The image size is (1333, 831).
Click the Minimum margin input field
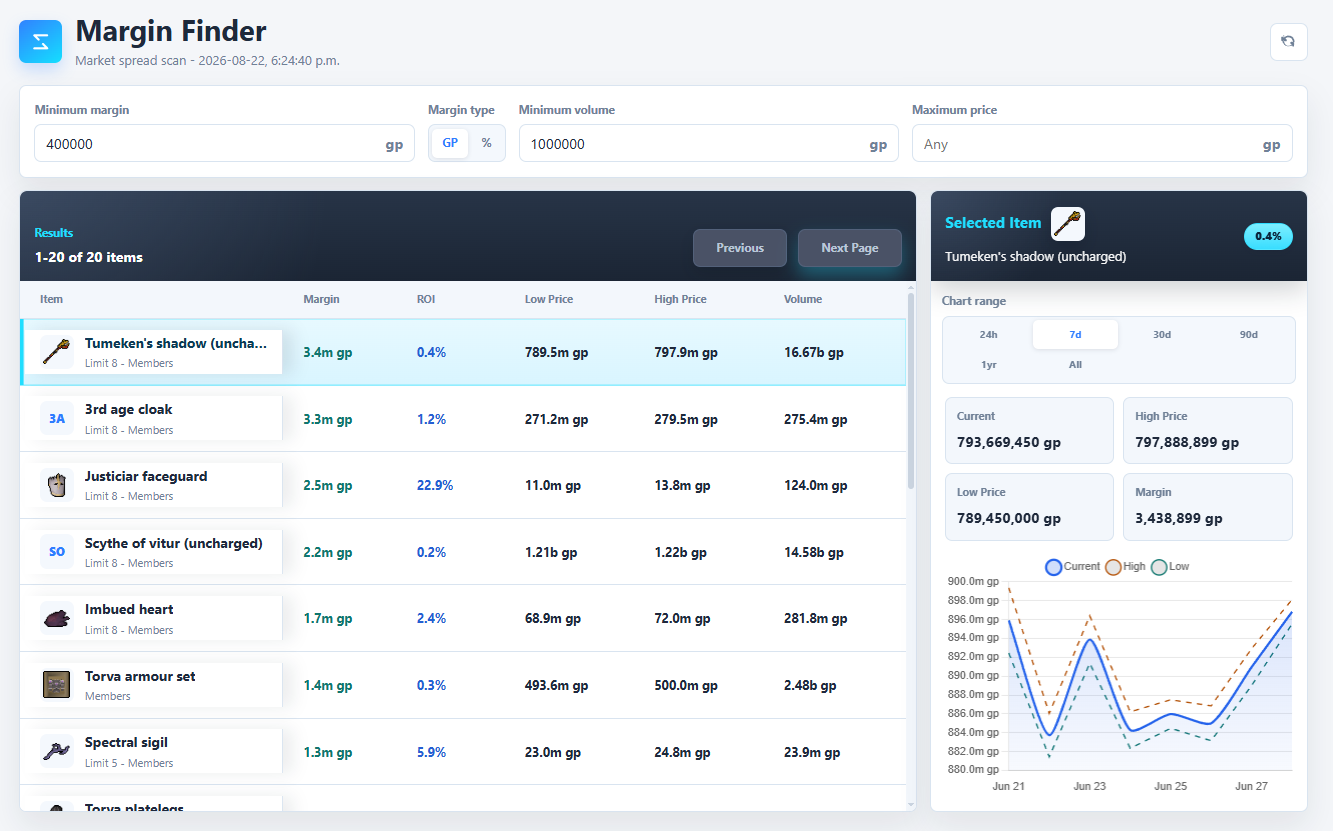click(x=224, y=144)
